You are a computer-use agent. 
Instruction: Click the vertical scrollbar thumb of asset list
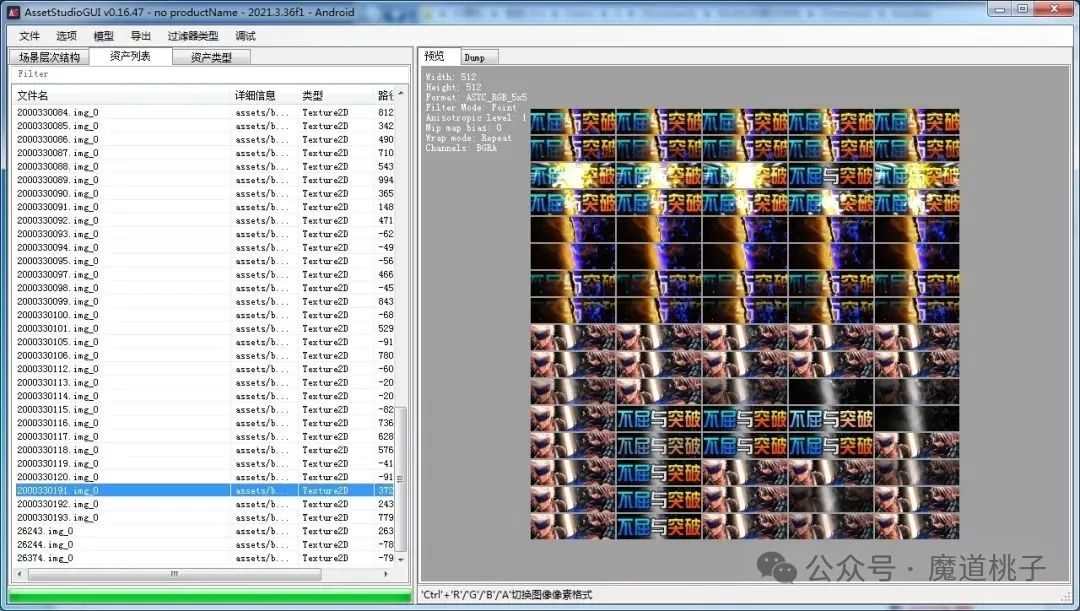point(401,479)
